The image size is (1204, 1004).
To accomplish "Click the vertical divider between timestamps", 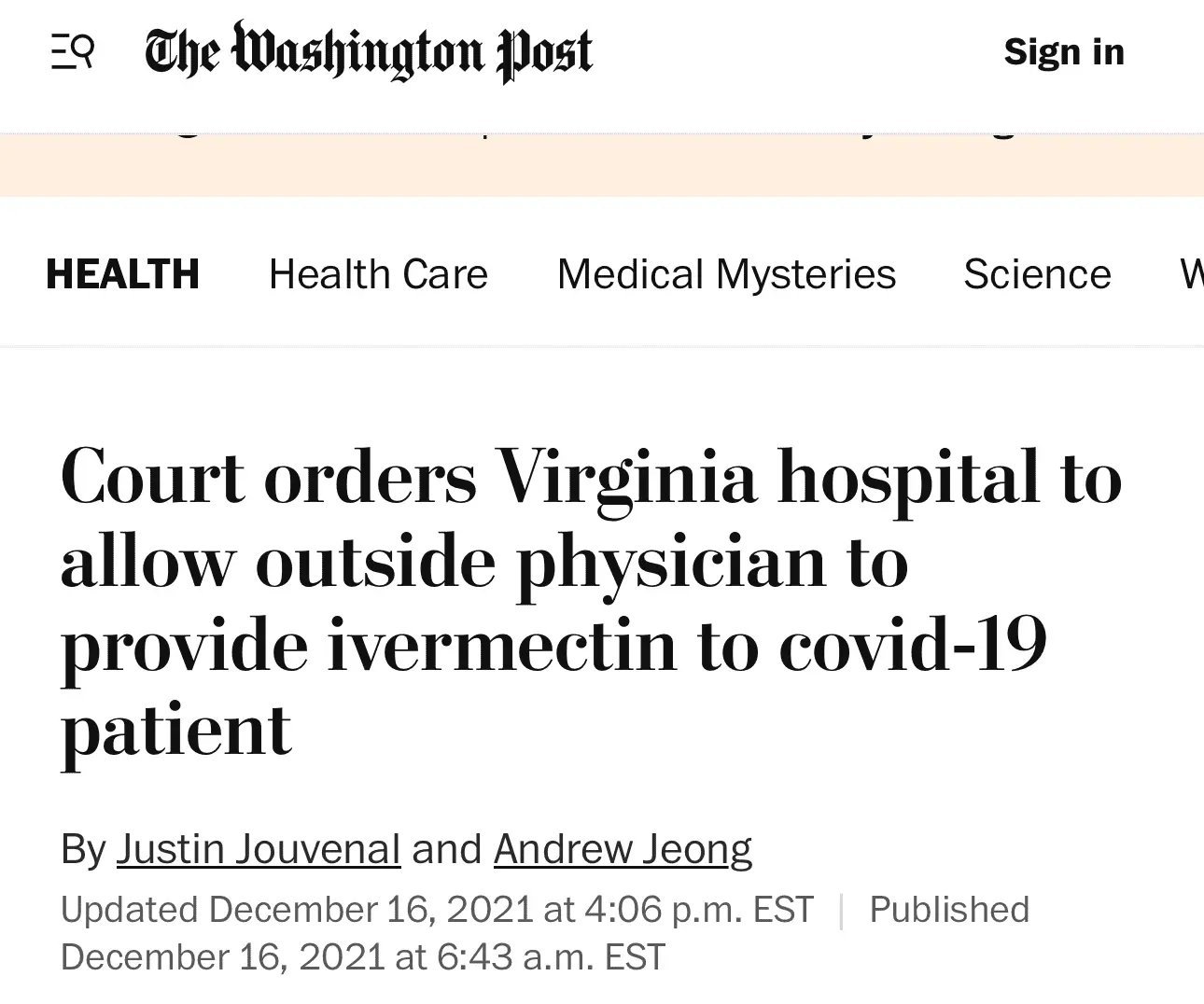I will click(841, 910).
